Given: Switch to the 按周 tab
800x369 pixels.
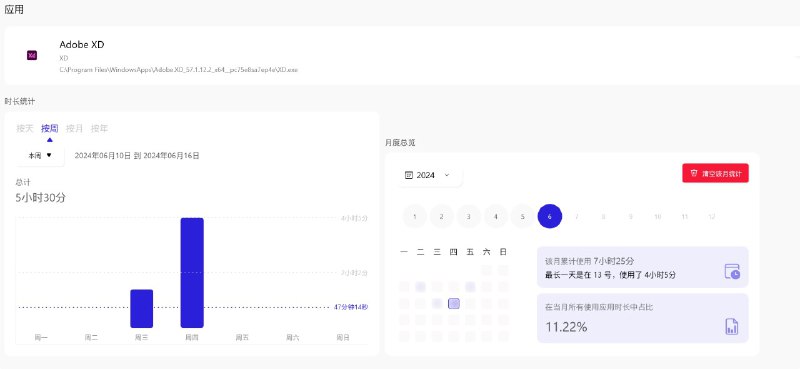Looking at the screenshot, I should coord(49,128).
